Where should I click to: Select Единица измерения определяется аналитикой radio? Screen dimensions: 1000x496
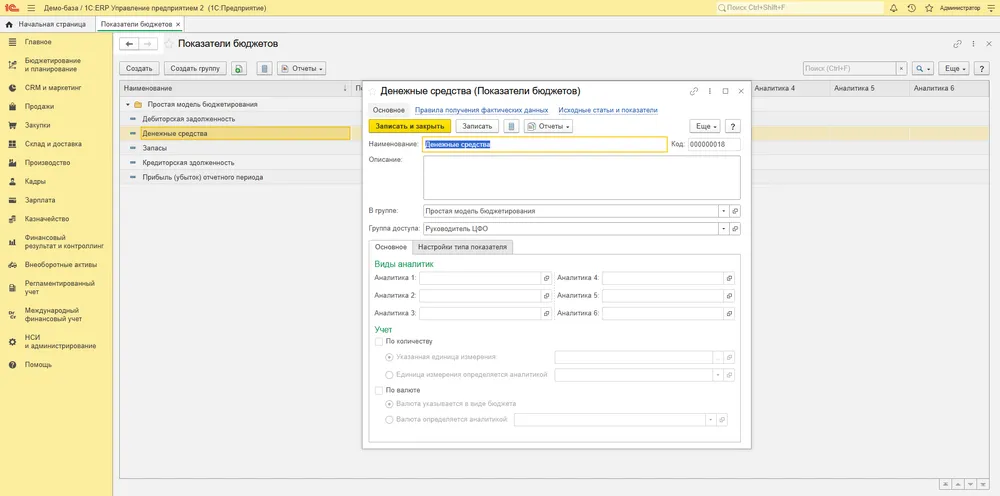(x=390, y=375)
